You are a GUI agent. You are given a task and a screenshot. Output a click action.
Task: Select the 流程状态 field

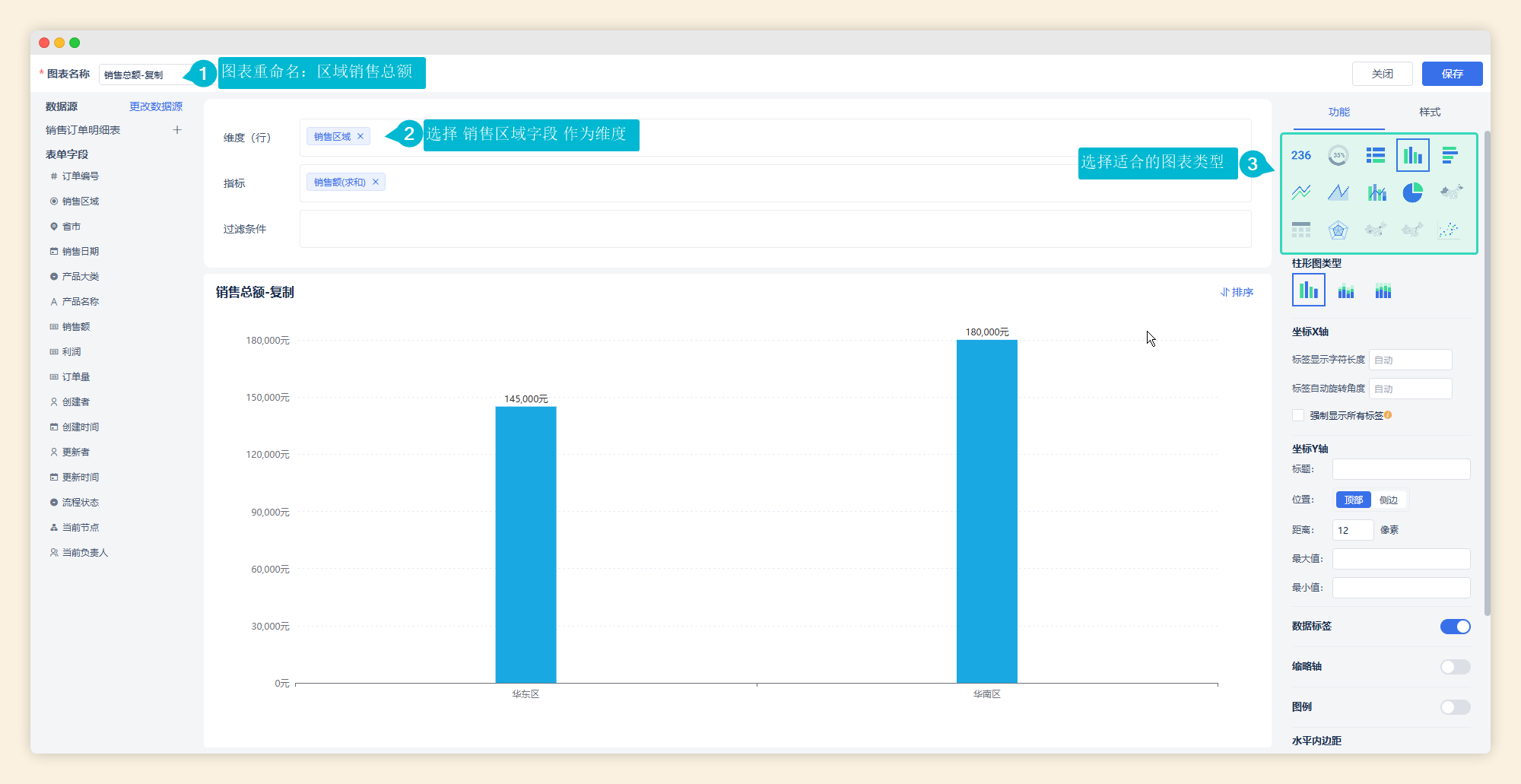coord(75,503)
